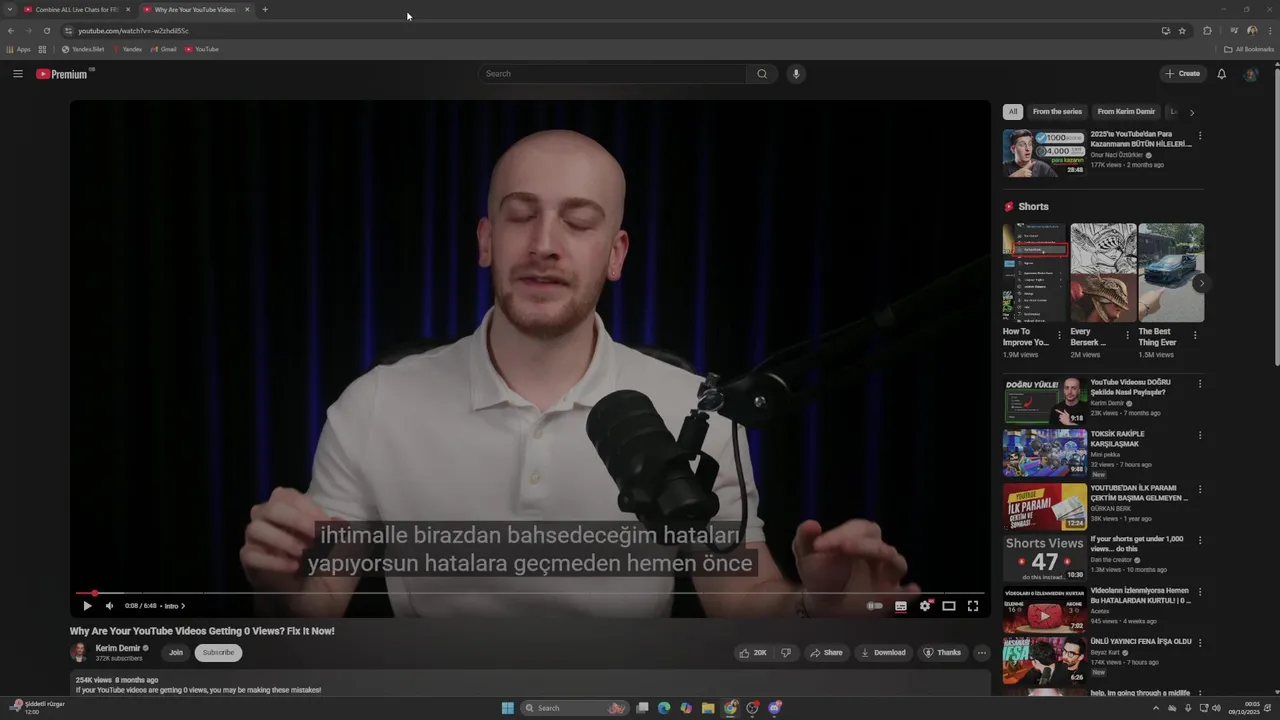Open the player settings gear
Viewport: 1280px width, 720px height.
(925, 606)
